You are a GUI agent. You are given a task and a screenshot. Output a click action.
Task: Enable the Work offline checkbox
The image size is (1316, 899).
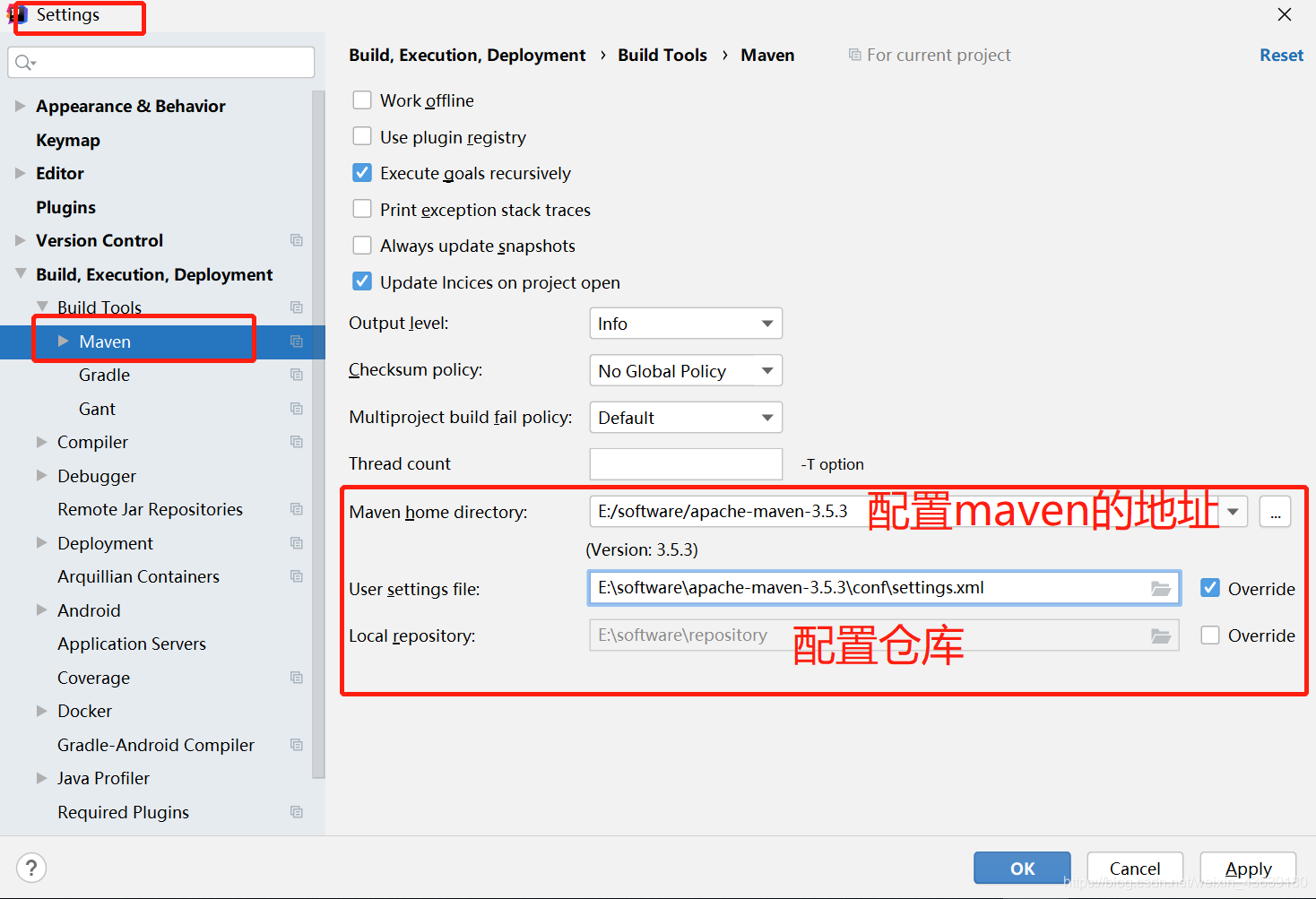[362, 99]
